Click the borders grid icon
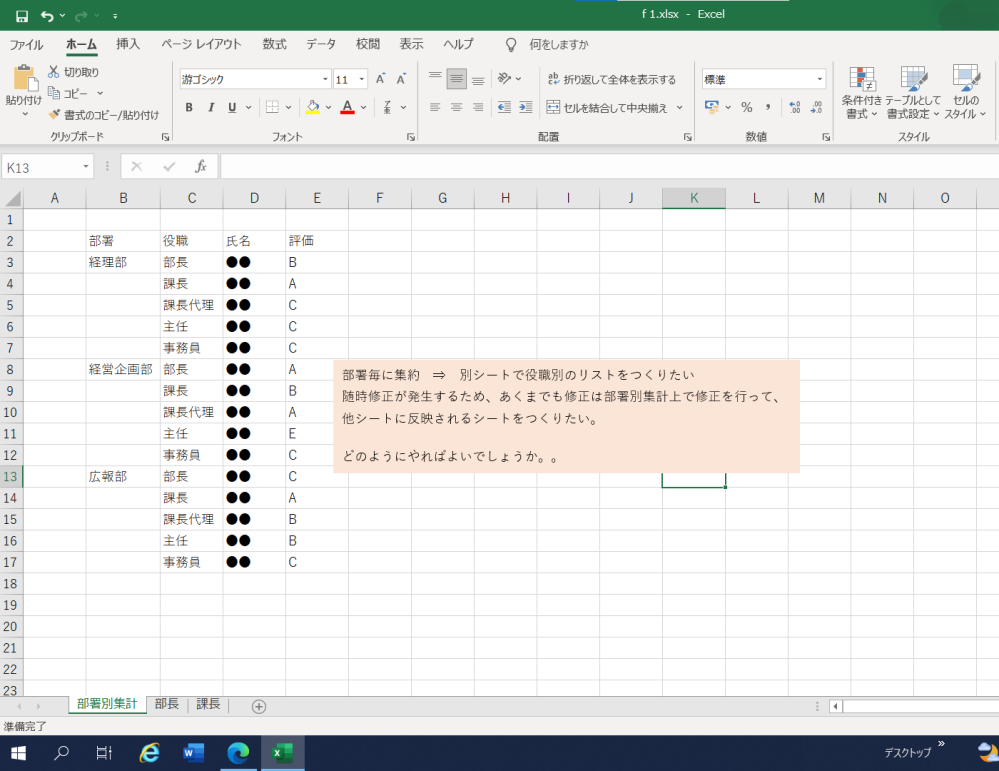The height and width of the screenshot is (771, 999). point(272,107)
